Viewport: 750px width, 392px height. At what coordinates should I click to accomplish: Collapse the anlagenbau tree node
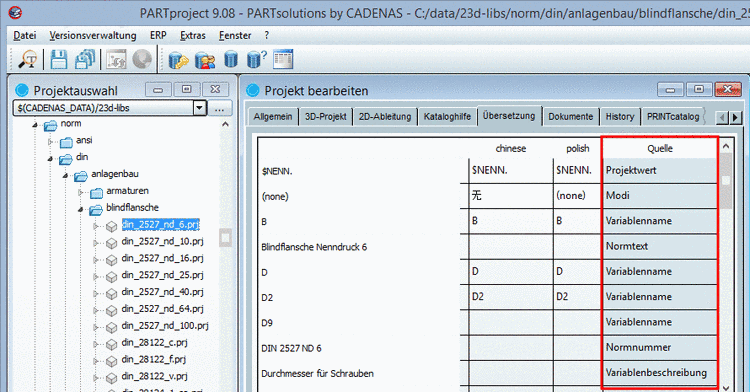[x=66, y=175]
